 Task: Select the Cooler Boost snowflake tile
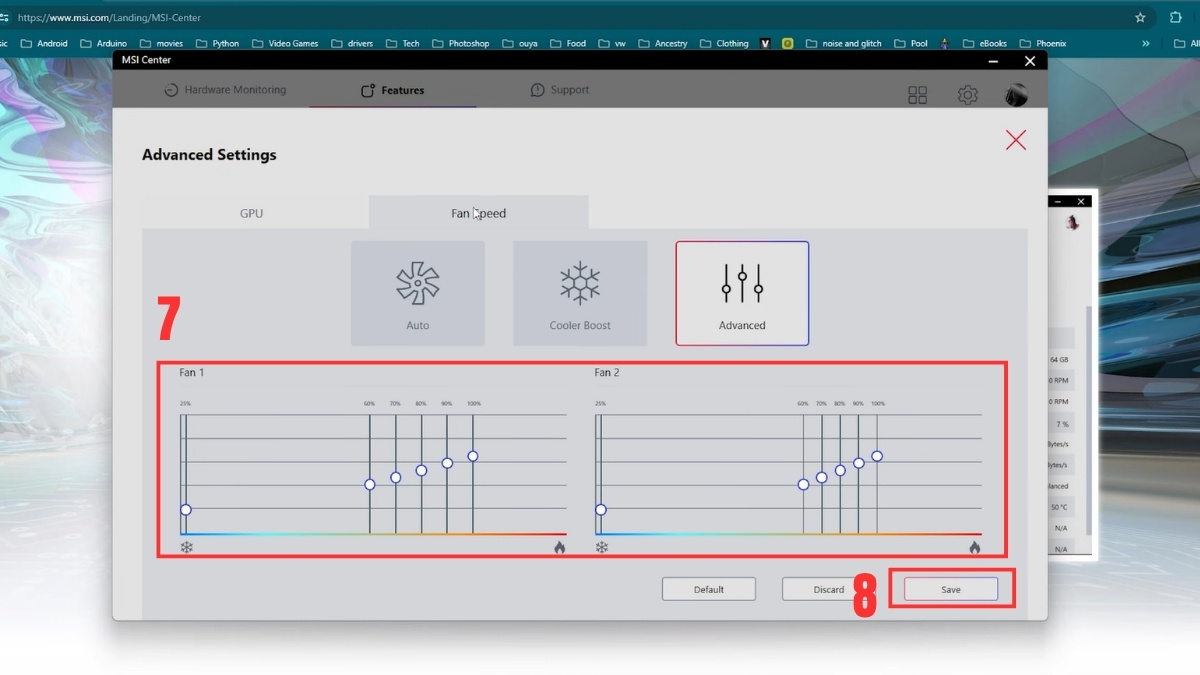(x=580, y=293)
